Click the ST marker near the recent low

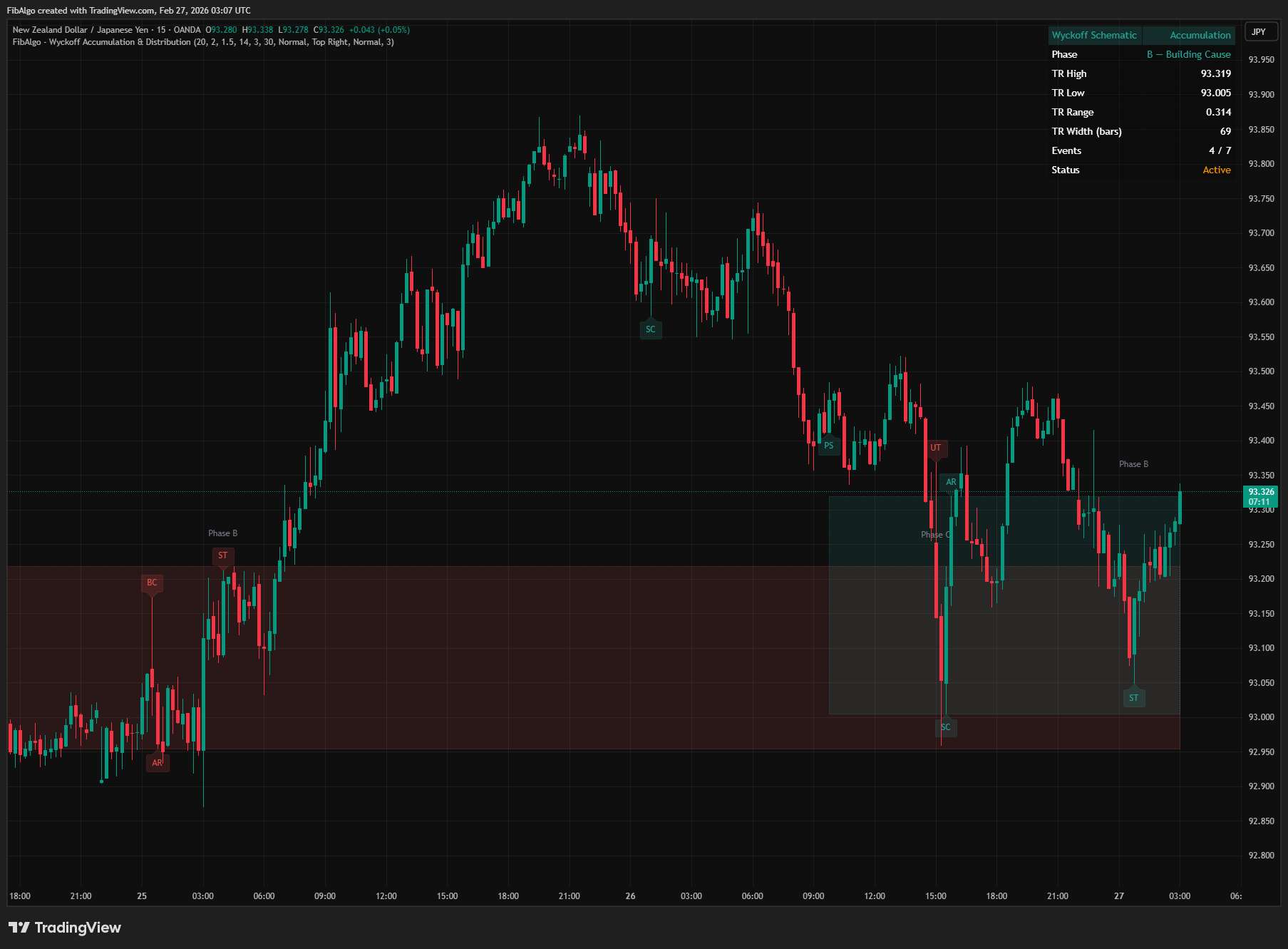tap(1134, 698)
